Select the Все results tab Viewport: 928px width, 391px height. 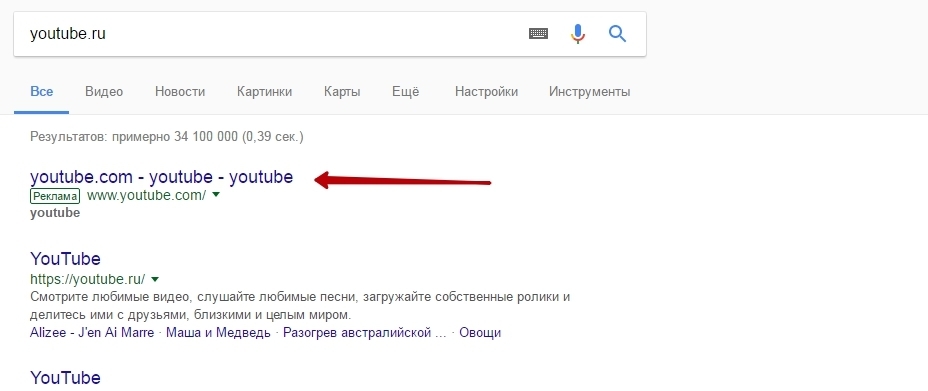coord(41,92)
